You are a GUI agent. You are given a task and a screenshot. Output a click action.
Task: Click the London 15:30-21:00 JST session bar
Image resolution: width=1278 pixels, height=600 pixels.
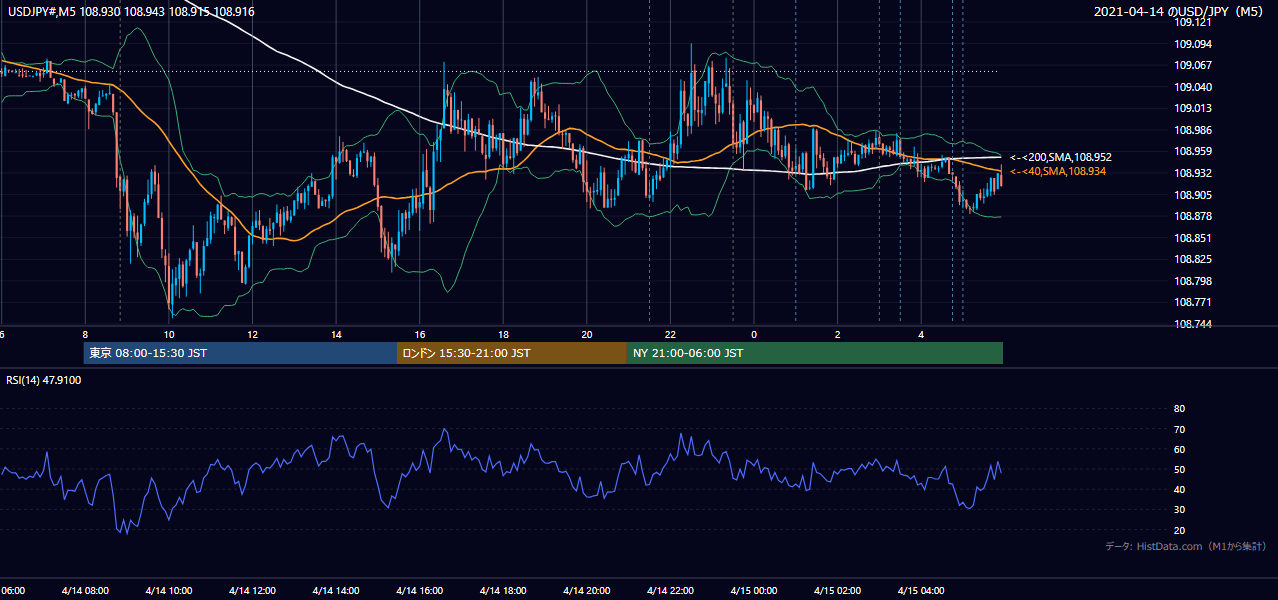[x=512, y=353]
